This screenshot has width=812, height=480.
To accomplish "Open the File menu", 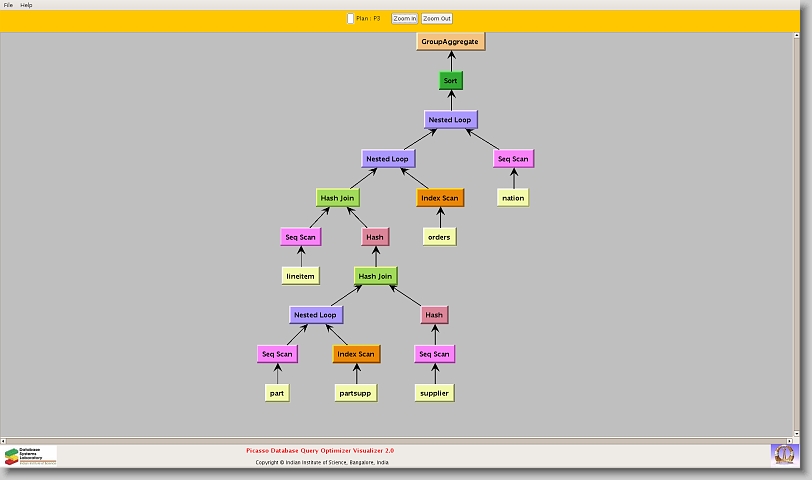I will (x=8, y=5).
